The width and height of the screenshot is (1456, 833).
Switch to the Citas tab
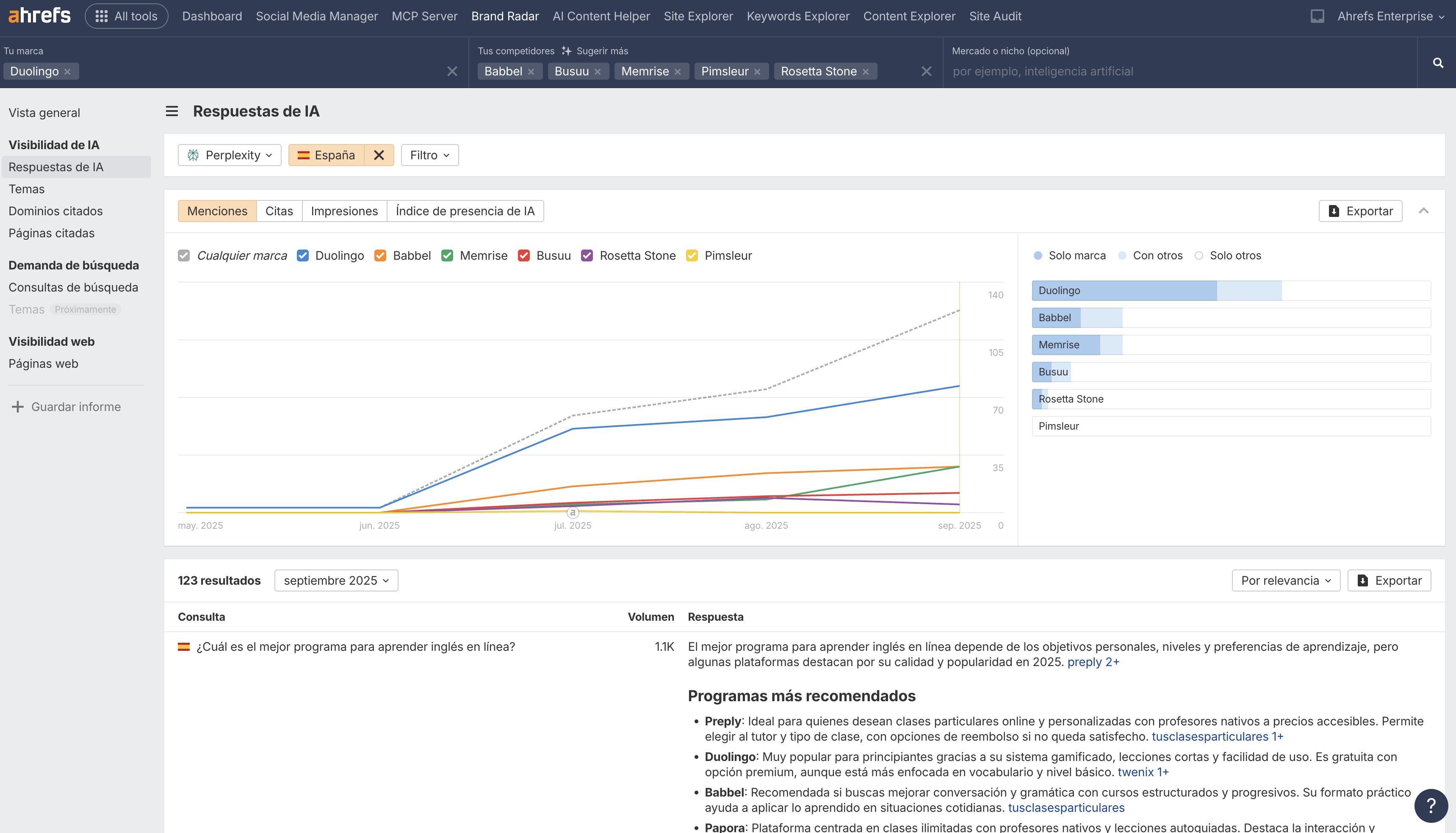point(279,211)
